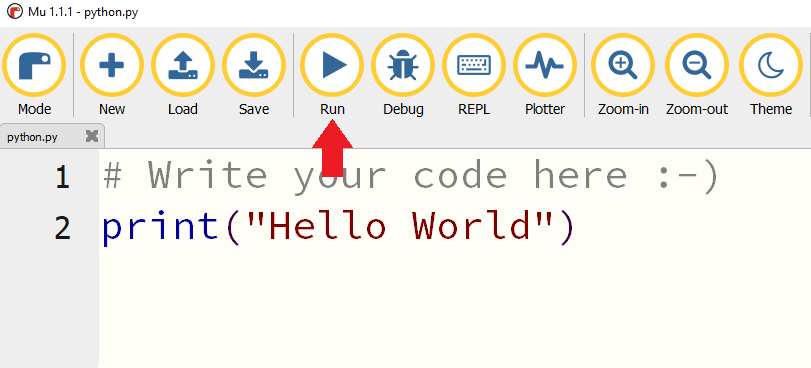The width and height of the screenshot is (811, 368).
Task: Close the python.py tab
Action: [x=92, y=136]
